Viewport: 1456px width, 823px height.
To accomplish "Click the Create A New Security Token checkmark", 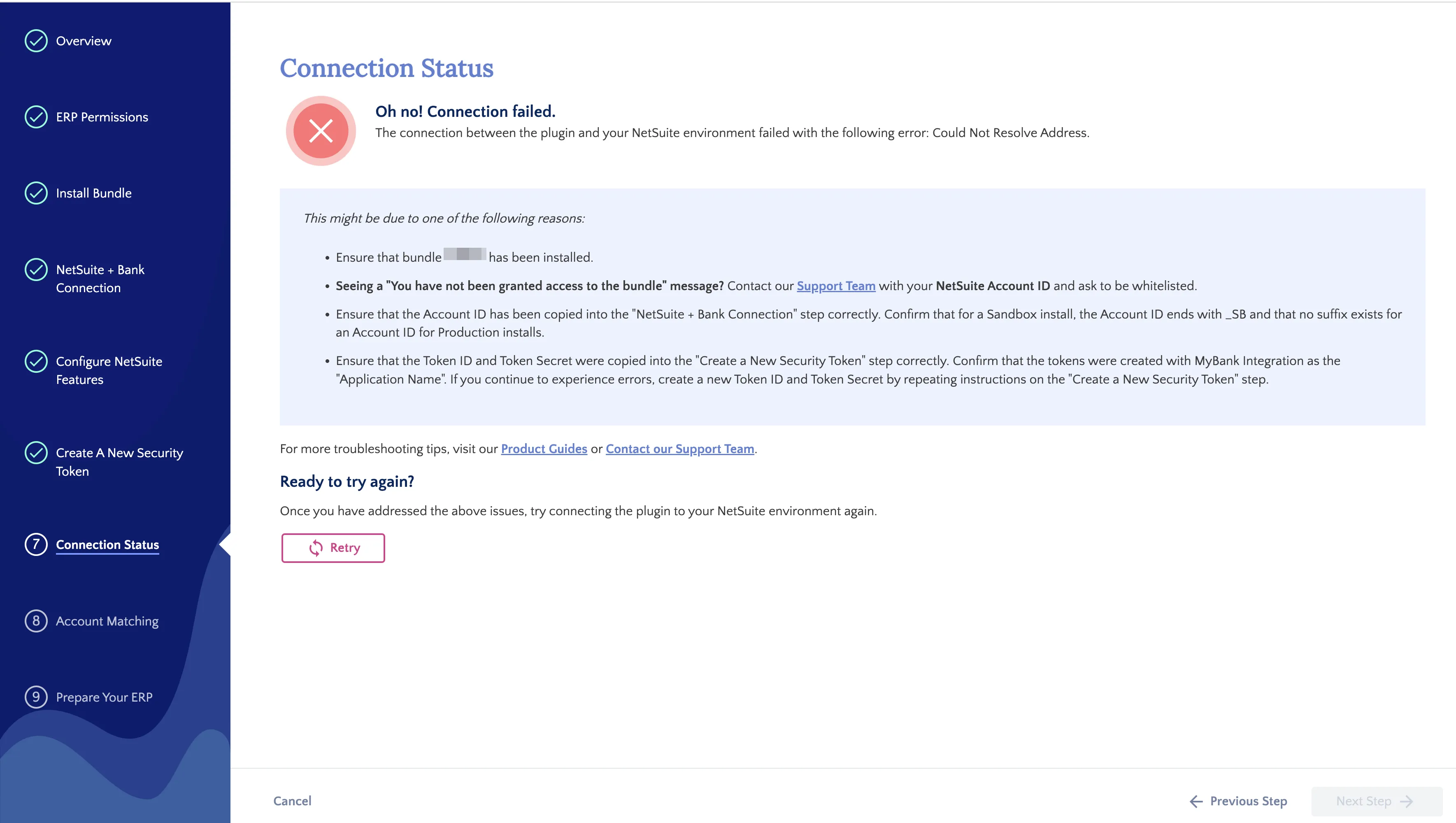I will (36, 453).
